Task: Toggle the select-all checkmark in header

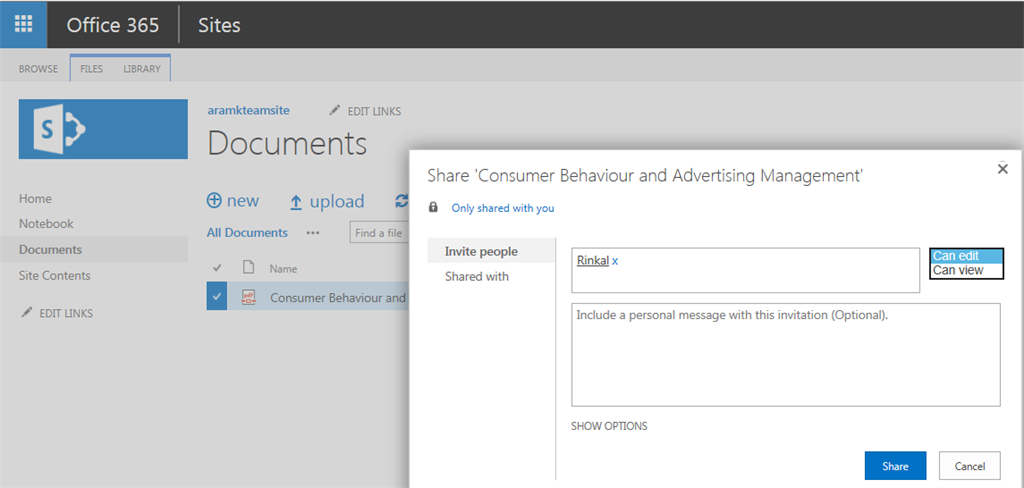Action: 217,268
